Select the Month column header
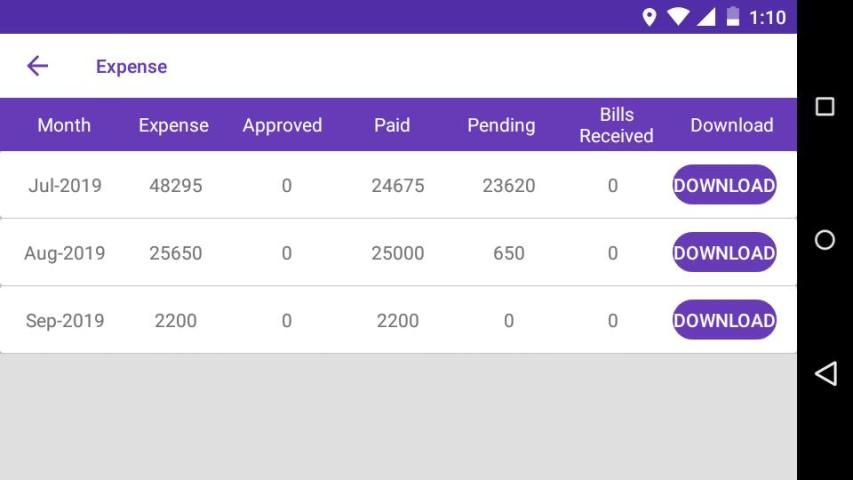This screenshot has height=480, width=853. coord(64,125)
